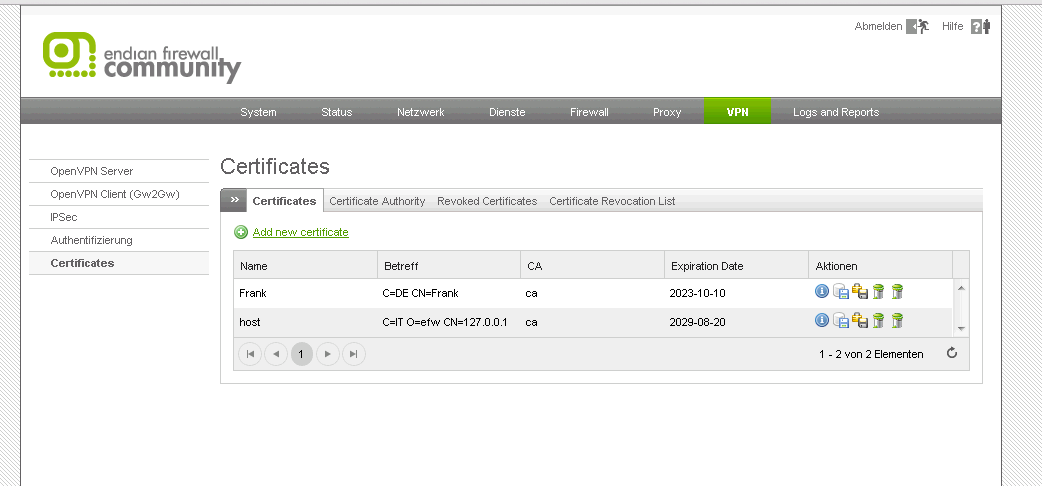Refresh the certificates table

[952, 353]
